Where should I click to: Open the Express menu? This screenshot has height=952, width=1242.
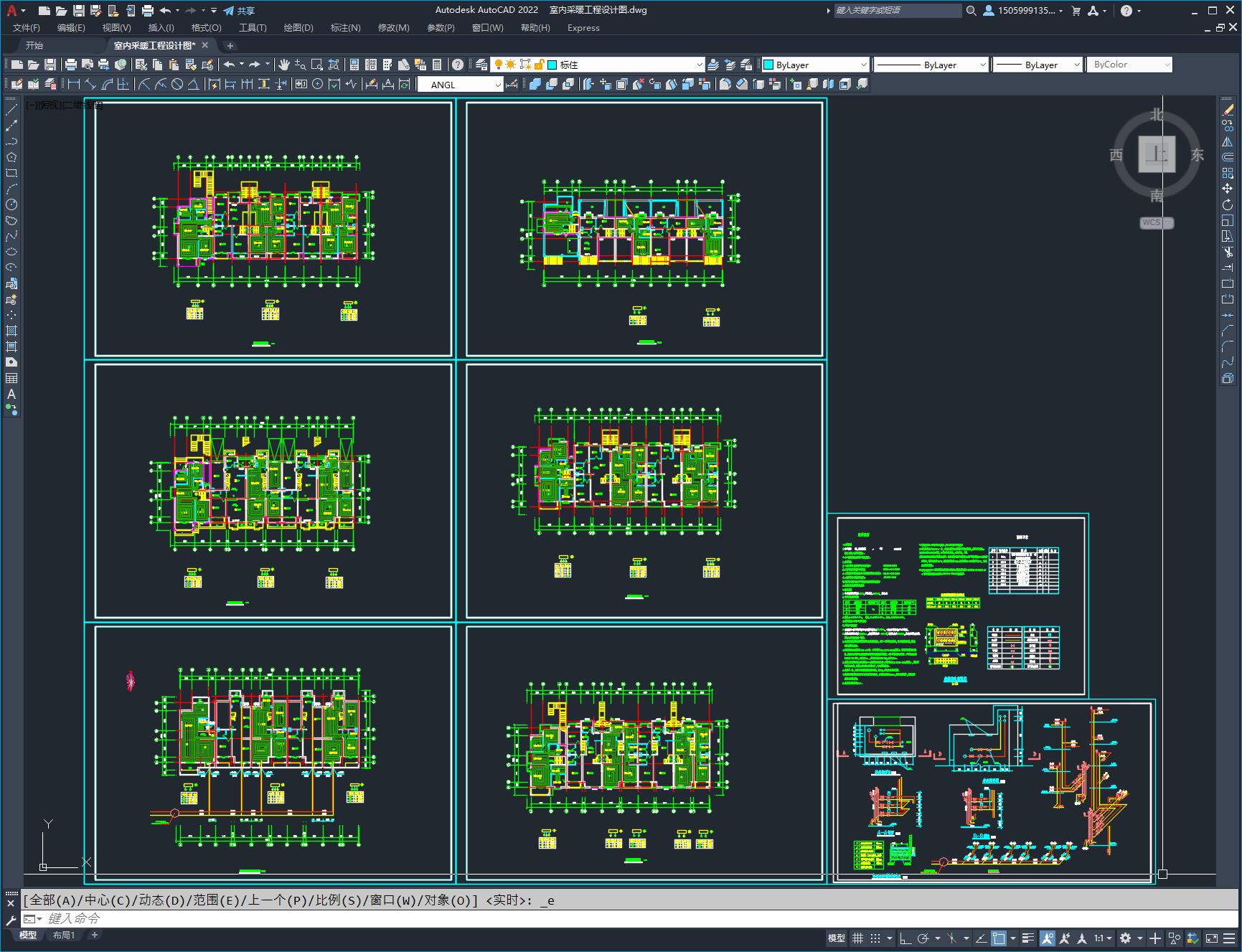point(583,27)
